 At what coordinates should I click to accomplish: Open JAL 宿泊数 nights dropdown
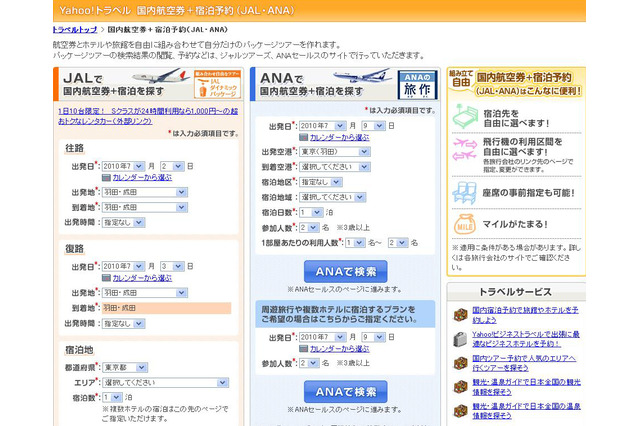point(112,397)
